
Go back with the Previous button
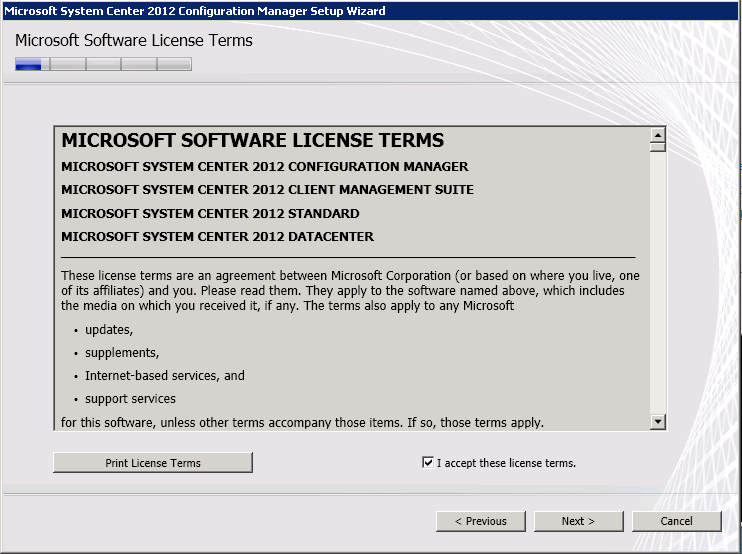tap(481, 521)
